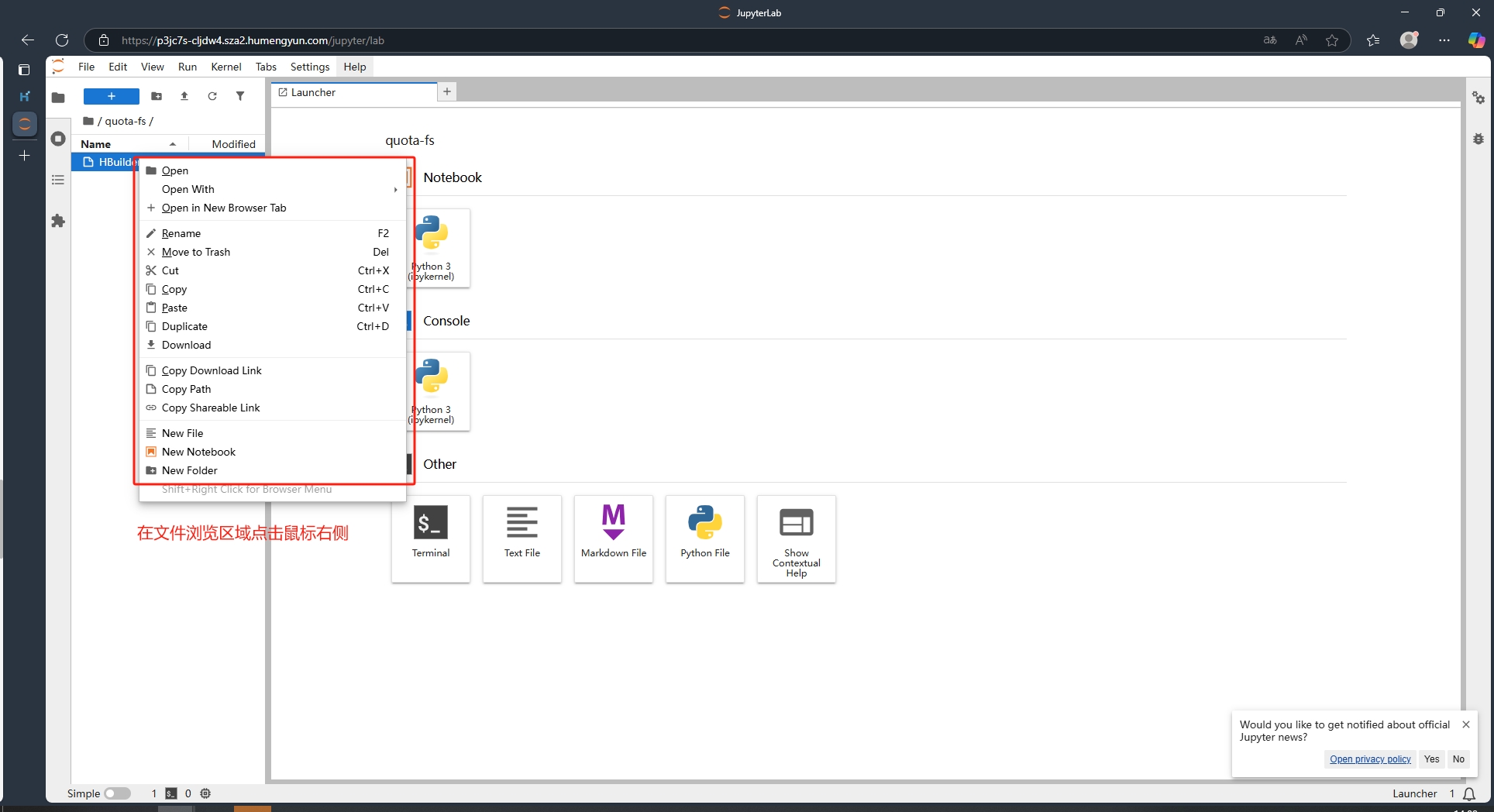The image size is (1494, 812).
Task: Click the terminal count icon in status bar
Action: 171,793
